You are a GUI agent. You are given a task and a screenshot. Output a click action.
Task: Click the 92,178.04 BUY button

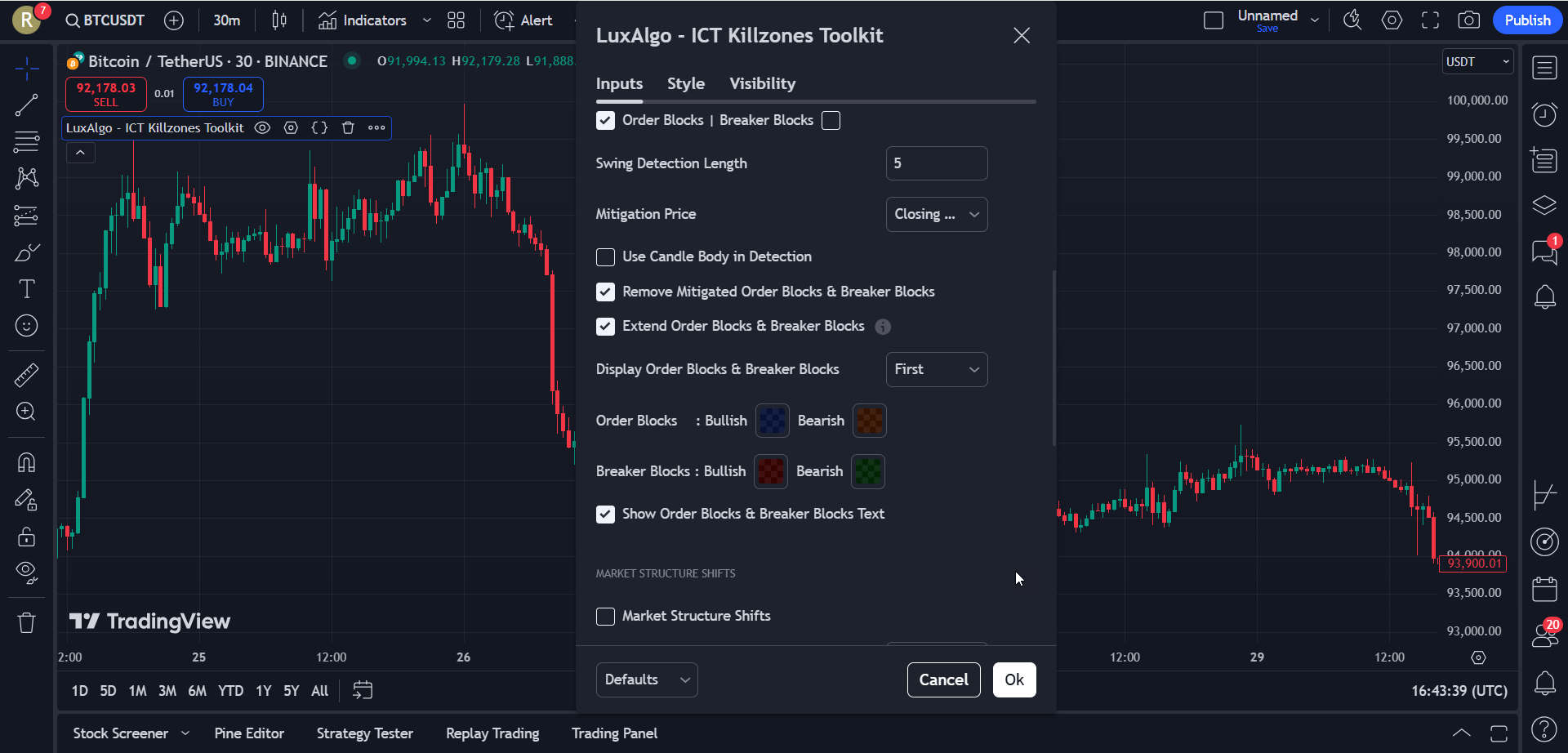click(223, 94)
